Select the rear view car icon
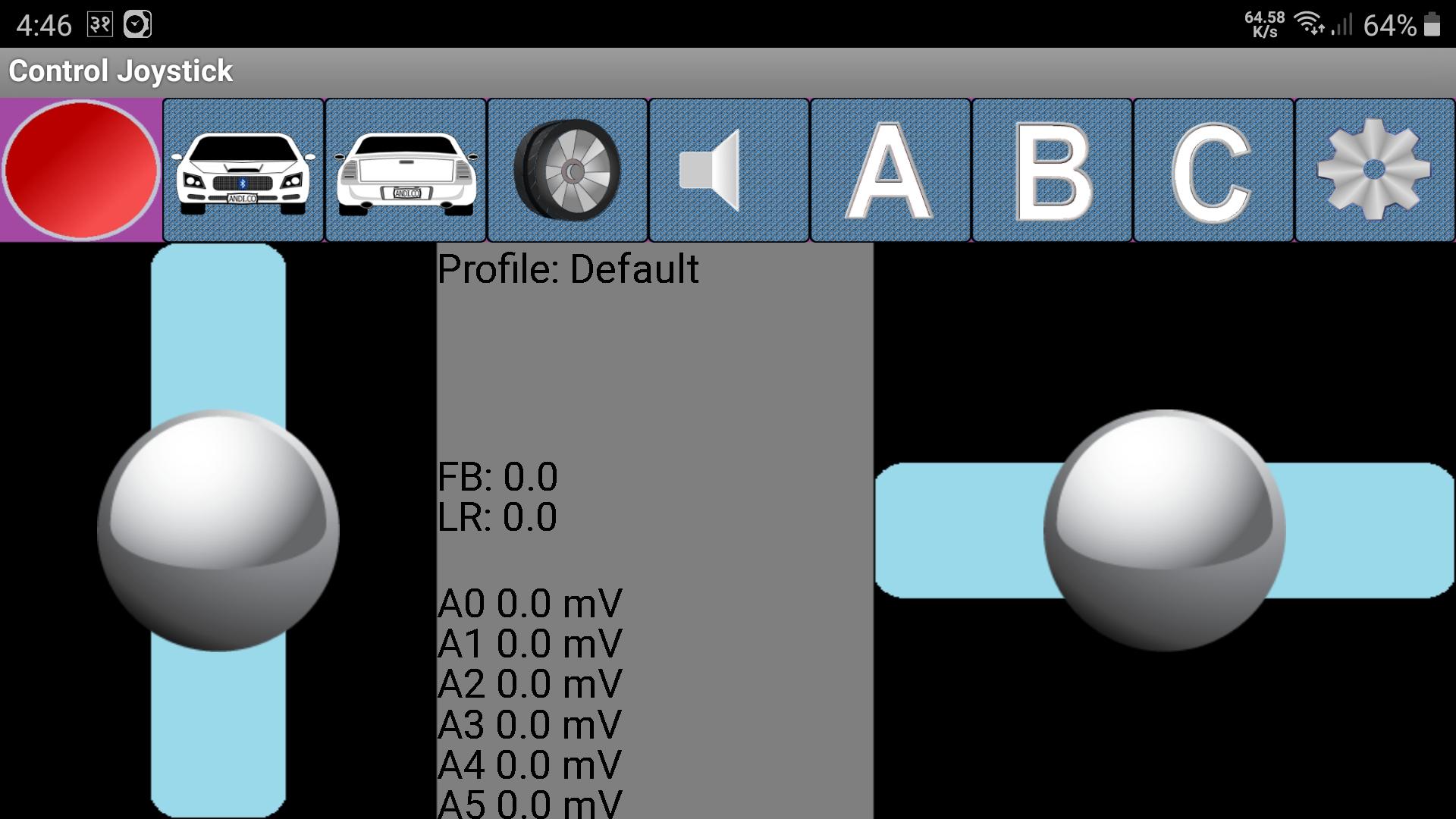 (x=406, y=167)
